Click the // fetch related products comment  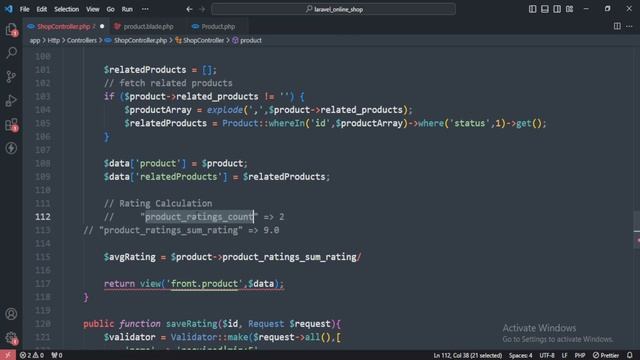(x=168, y=83)
